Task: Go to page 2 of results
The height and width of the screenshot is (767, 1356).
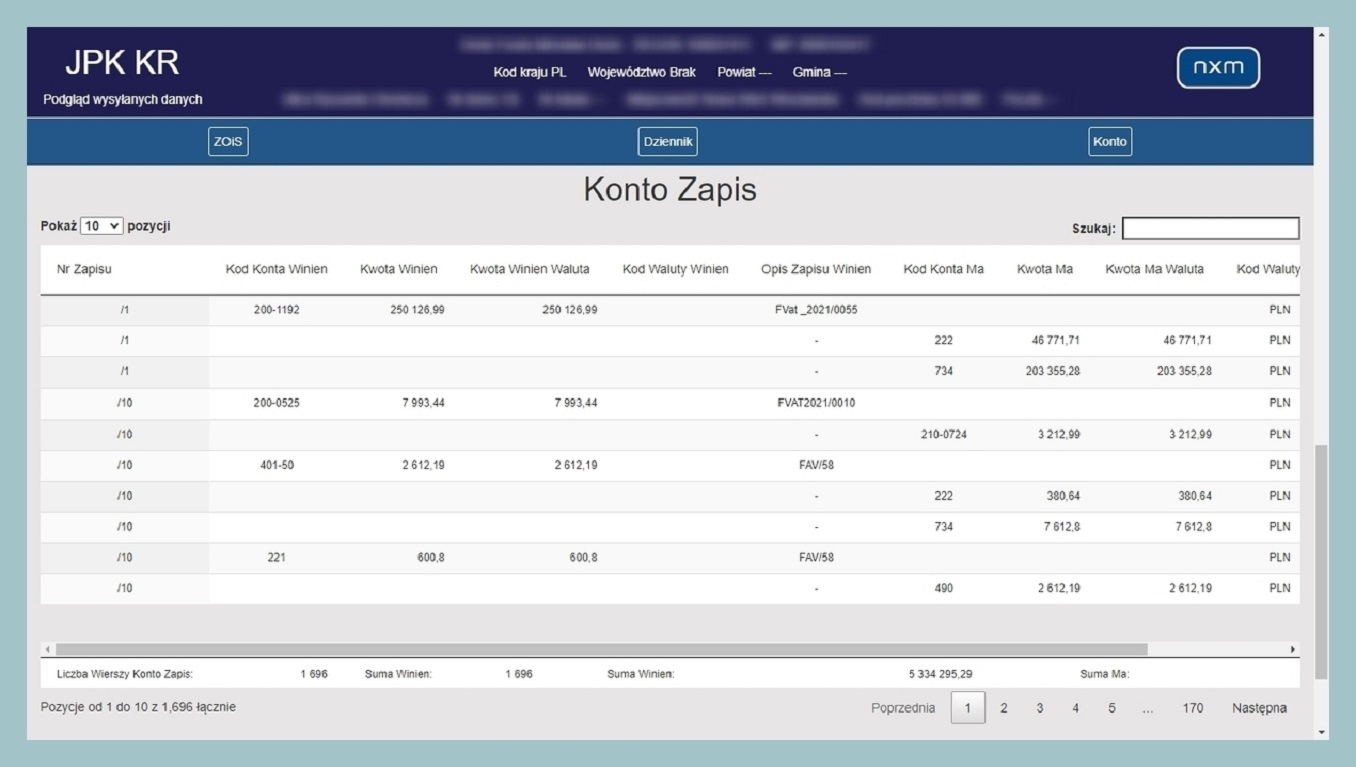Action: coord(1004,708)
